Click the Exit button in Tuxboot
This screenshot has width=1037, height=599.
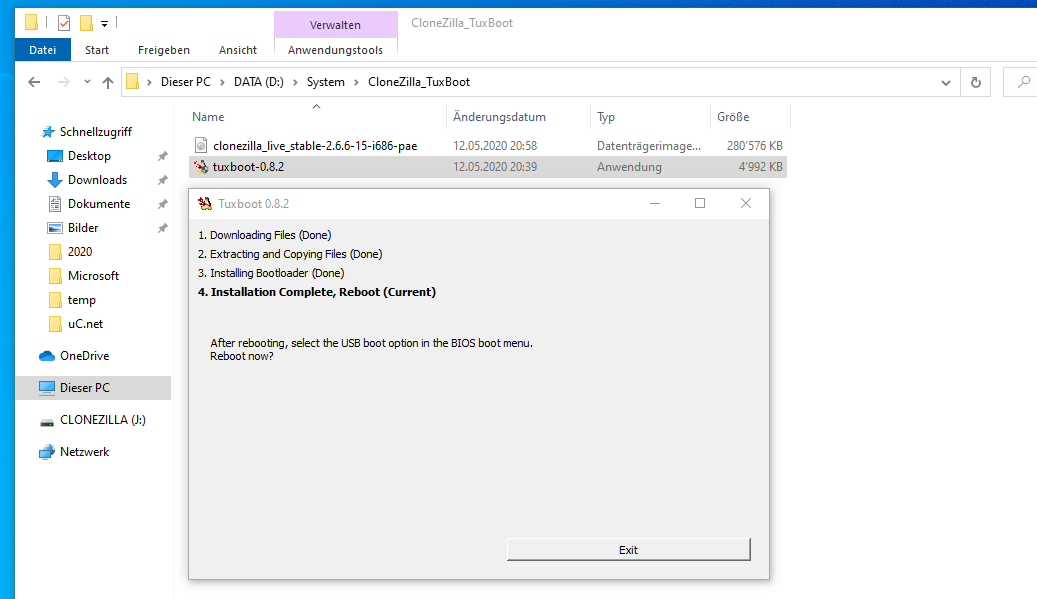click(628, 549)
